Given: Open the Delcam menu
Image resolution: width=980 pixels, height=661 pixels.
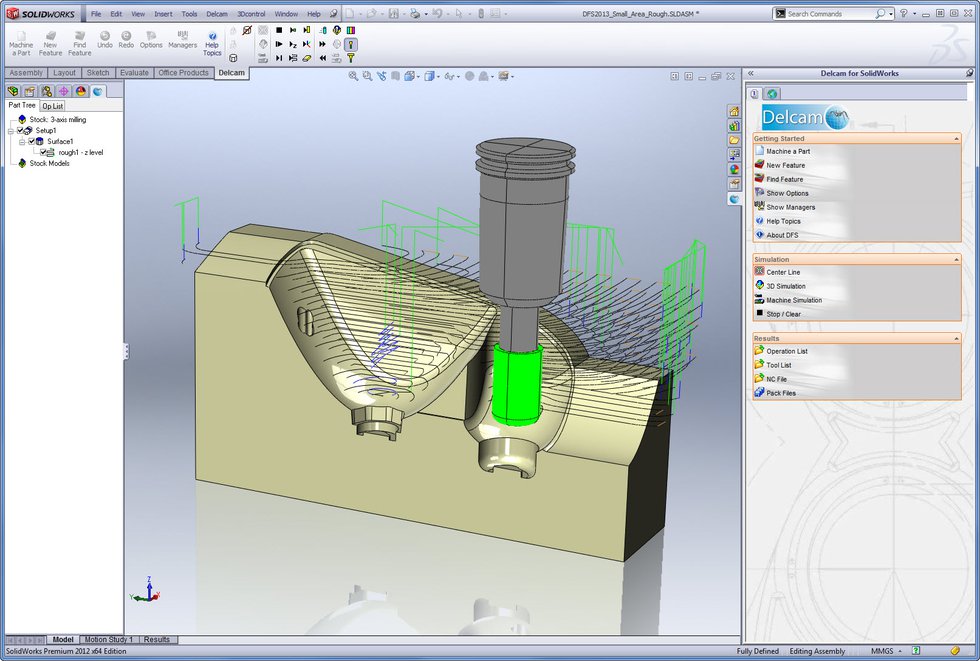Looking at the screenshot, I should click(x=216, y=14).
